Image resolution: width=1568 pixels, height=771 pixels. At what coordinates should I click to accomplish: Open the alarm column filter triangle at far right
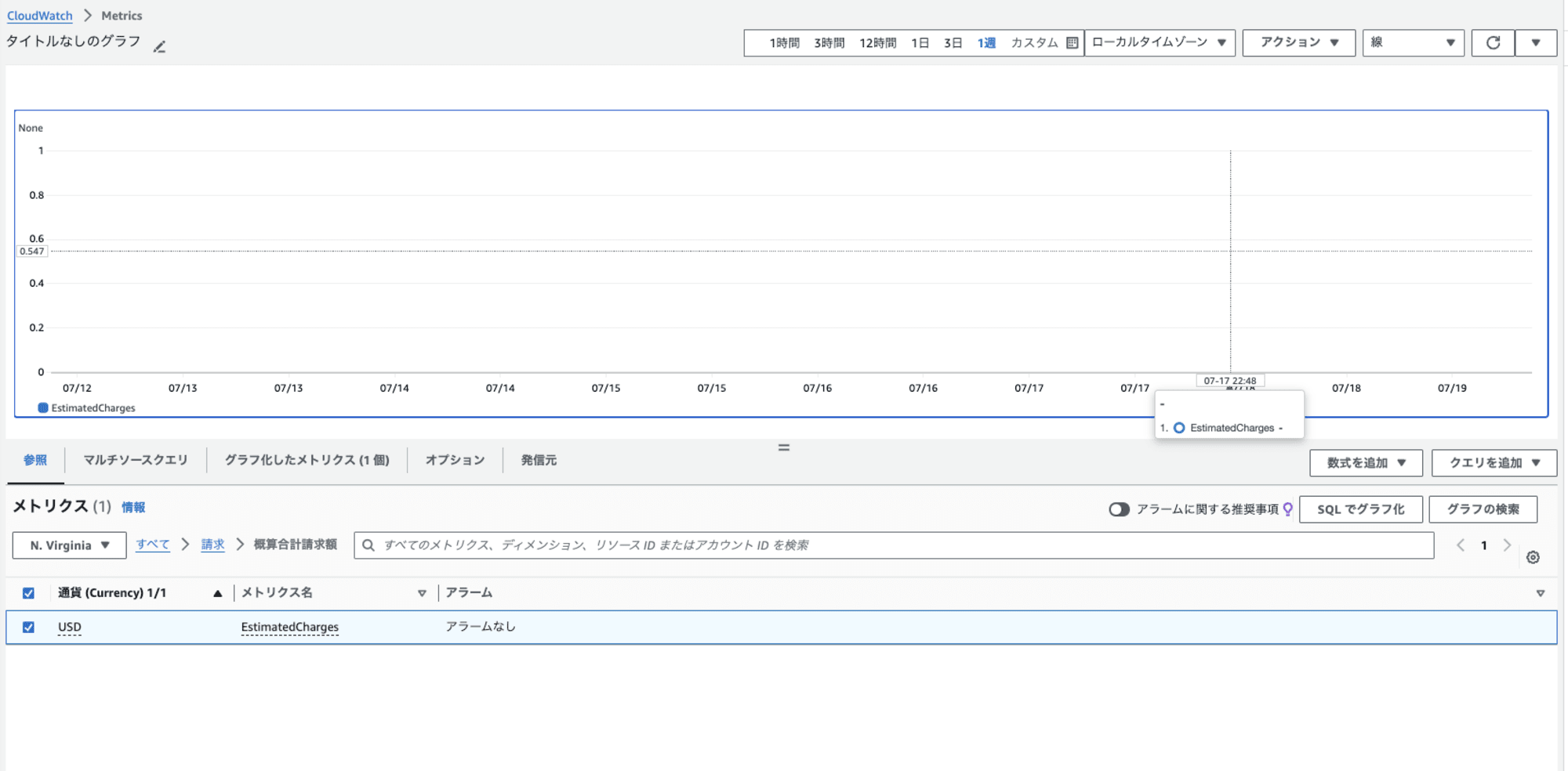pos(1540,593)
